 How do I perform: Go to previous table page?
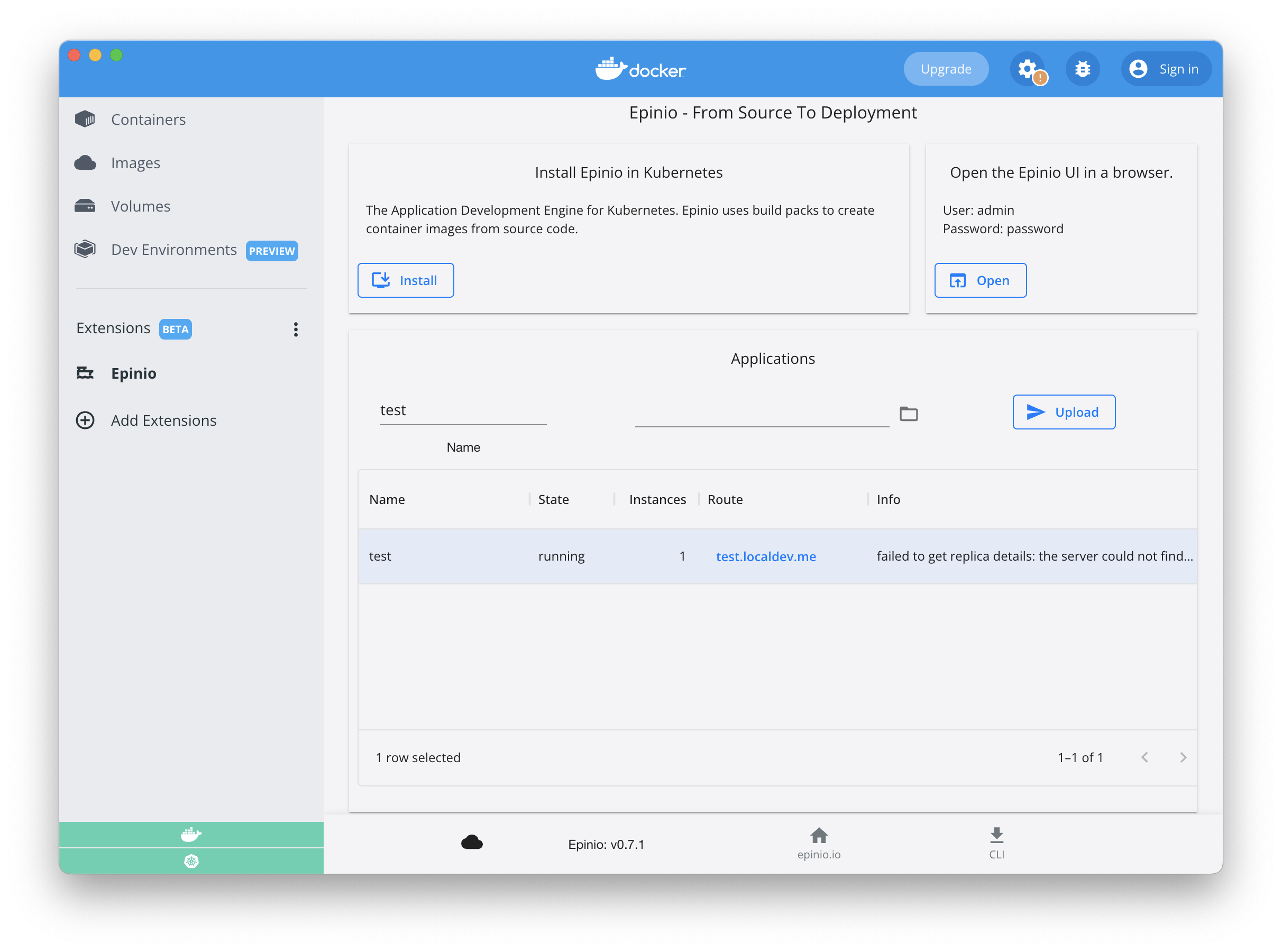1145,757
